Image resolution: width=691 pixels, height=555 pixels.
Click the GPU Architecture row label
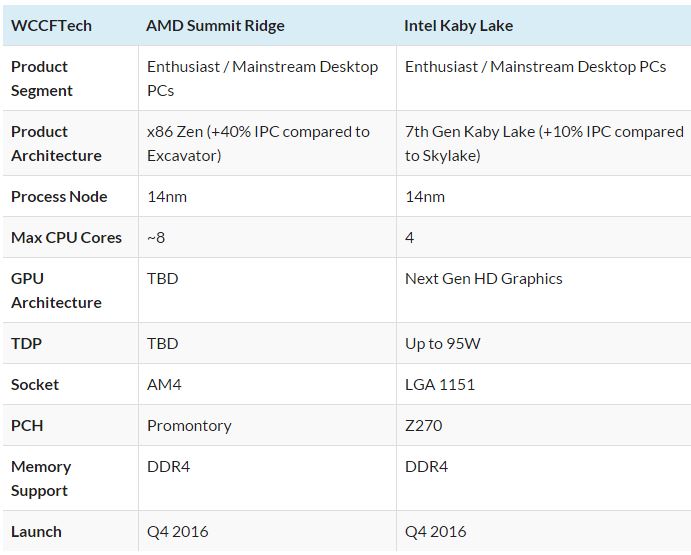pyautogui.click(x=56, y=290)
